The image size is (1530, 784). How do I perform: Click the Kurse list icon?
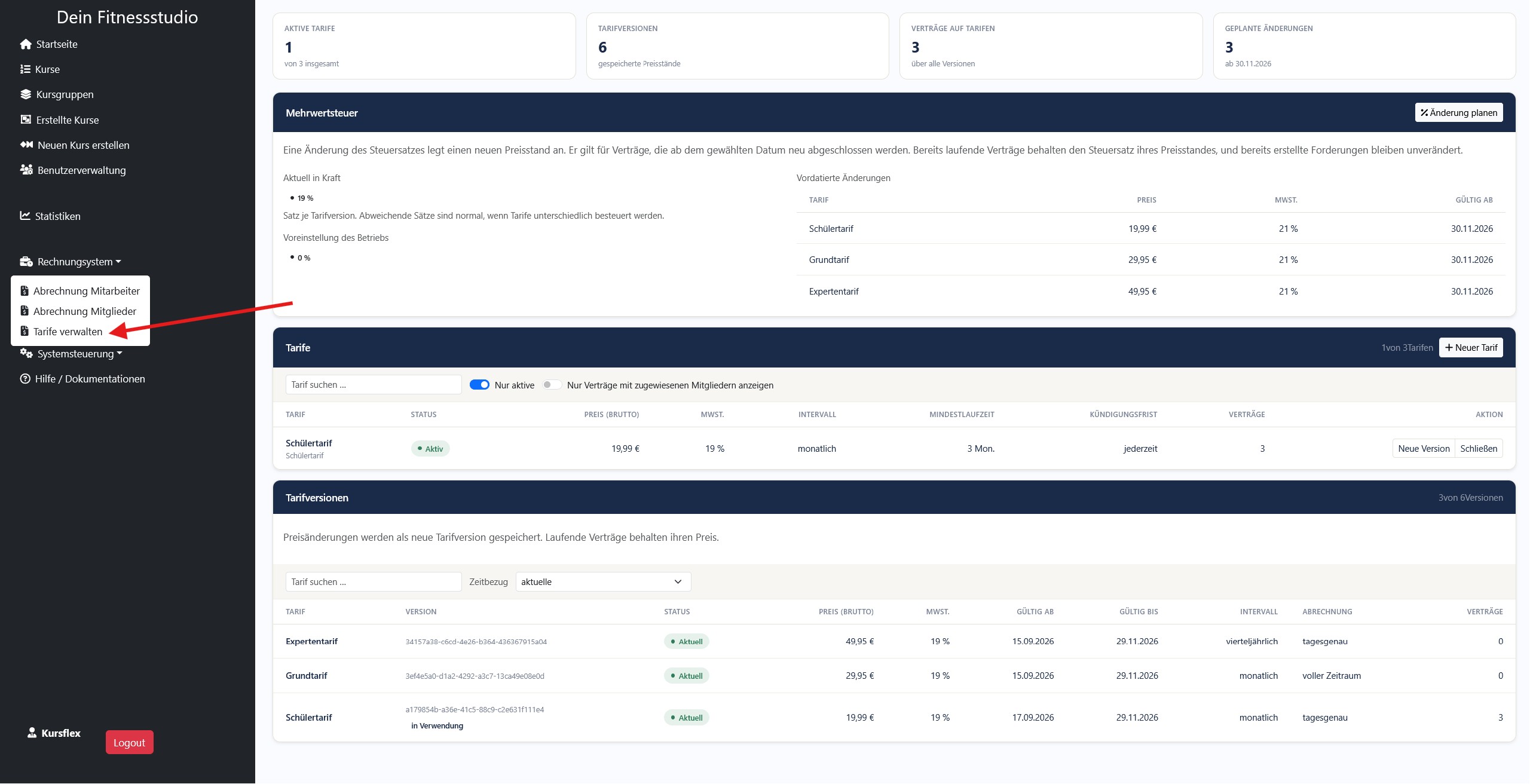coord(25,69)
